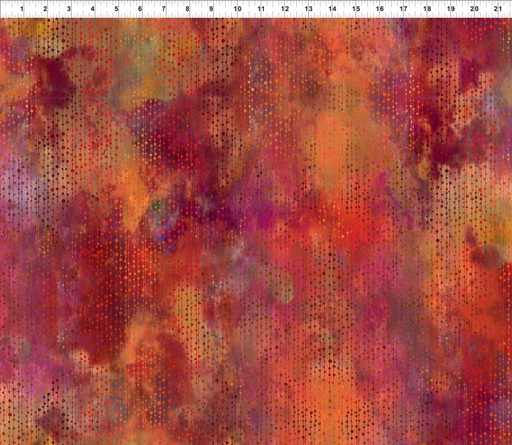Image resolution: width=512 pixels, height=445 pixels.
Task: Click the small dark green fabric spot
Action: coord(156,205)
